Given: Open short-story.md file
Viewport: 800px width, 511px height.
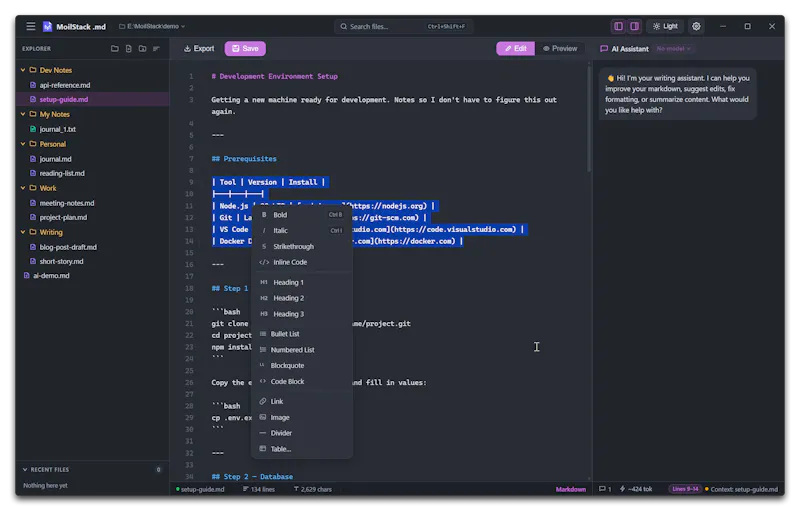Looking at the screenshot, I should pyautogui.click(x=92, y=261).
